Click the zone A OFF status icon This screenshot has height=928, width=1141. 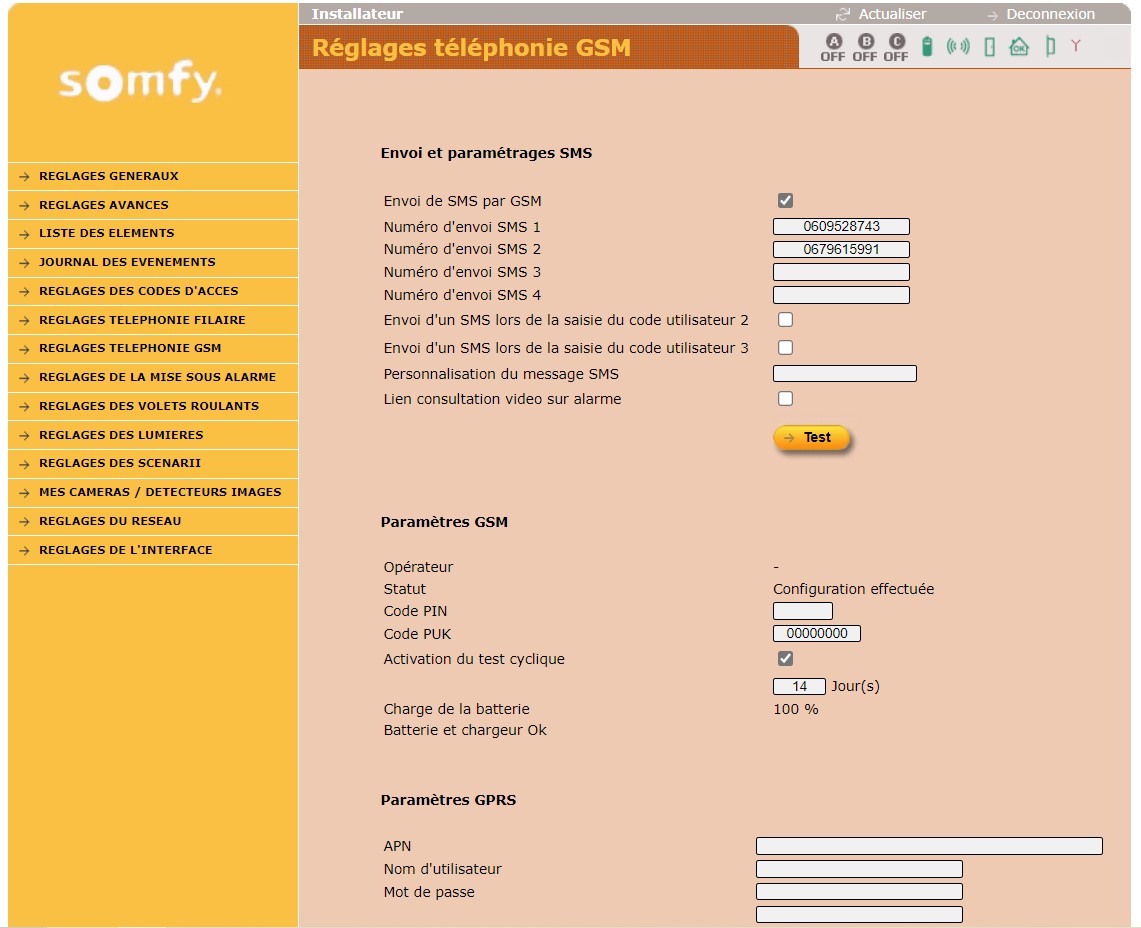click(x=833, y=47)
